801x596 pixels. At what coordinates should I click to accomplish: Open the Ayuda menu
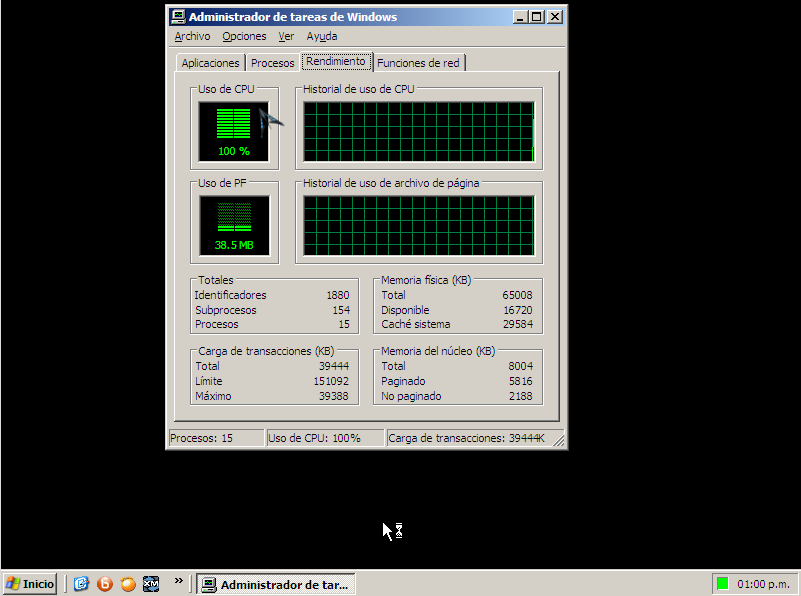[x=322, y=36]
